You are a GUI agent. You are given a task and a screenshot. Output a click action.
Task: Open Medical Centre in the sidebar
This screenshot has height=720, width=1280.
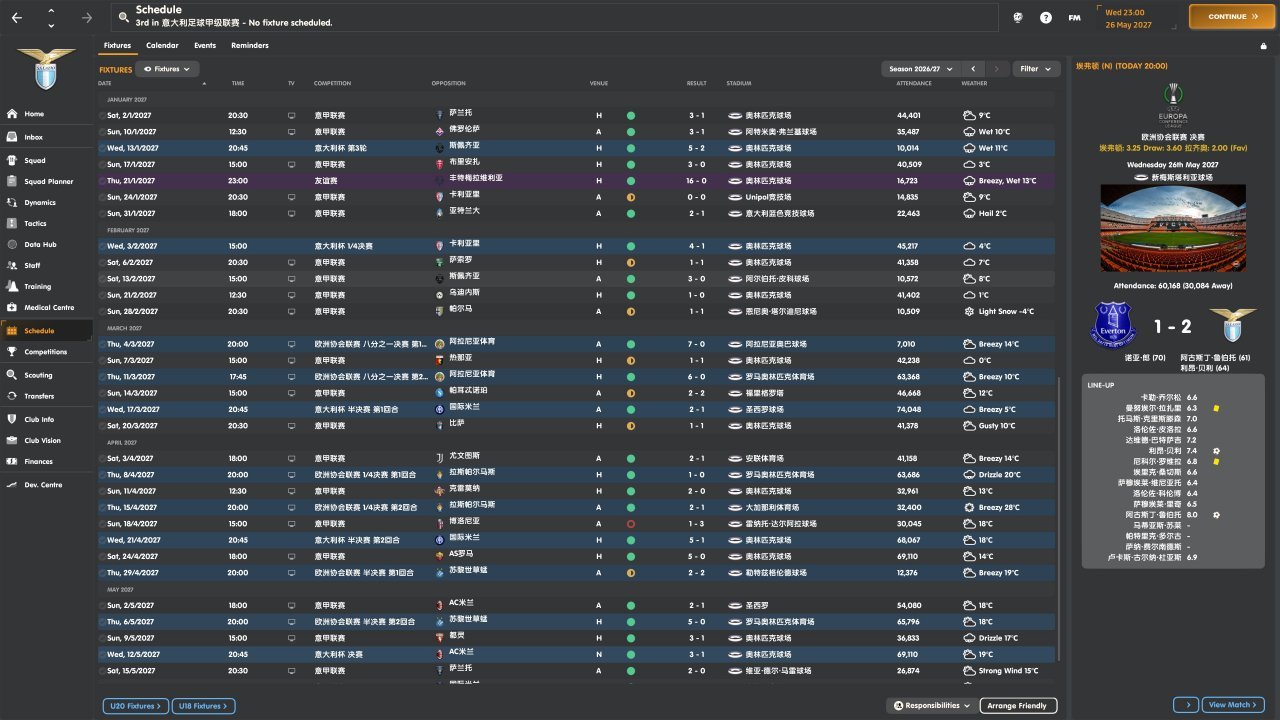[x=48, y=307]
